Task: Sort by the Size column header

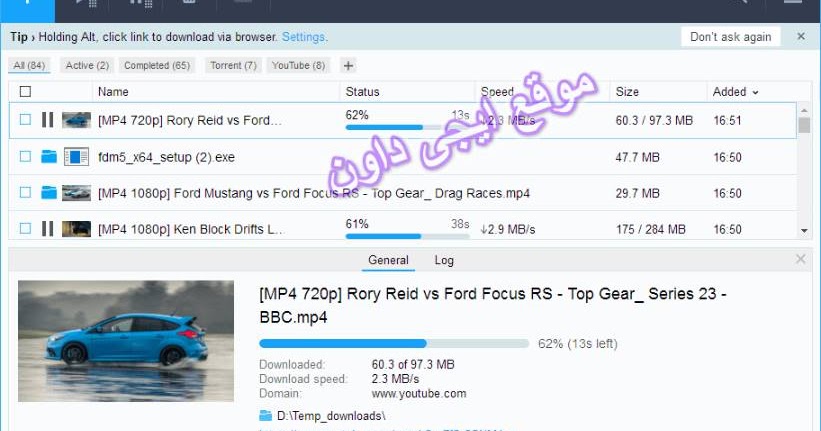Action: (x=627, y=92)
